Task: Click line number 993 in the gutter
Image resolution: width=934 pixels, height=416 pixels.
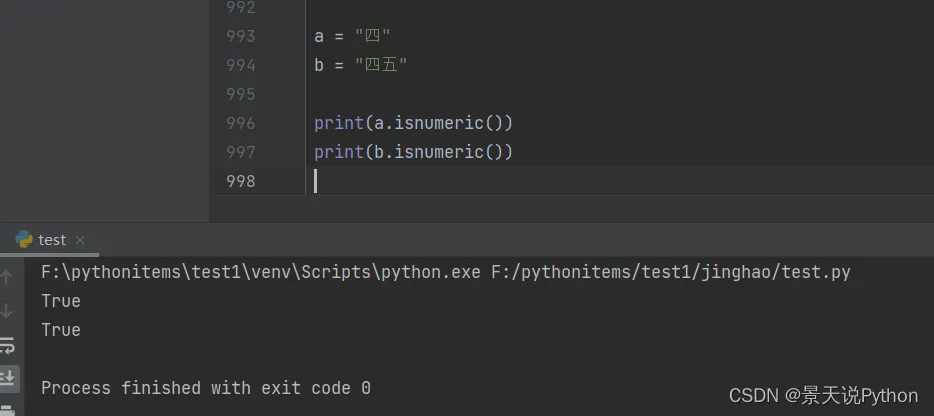Action: click(x=241, y=36)
